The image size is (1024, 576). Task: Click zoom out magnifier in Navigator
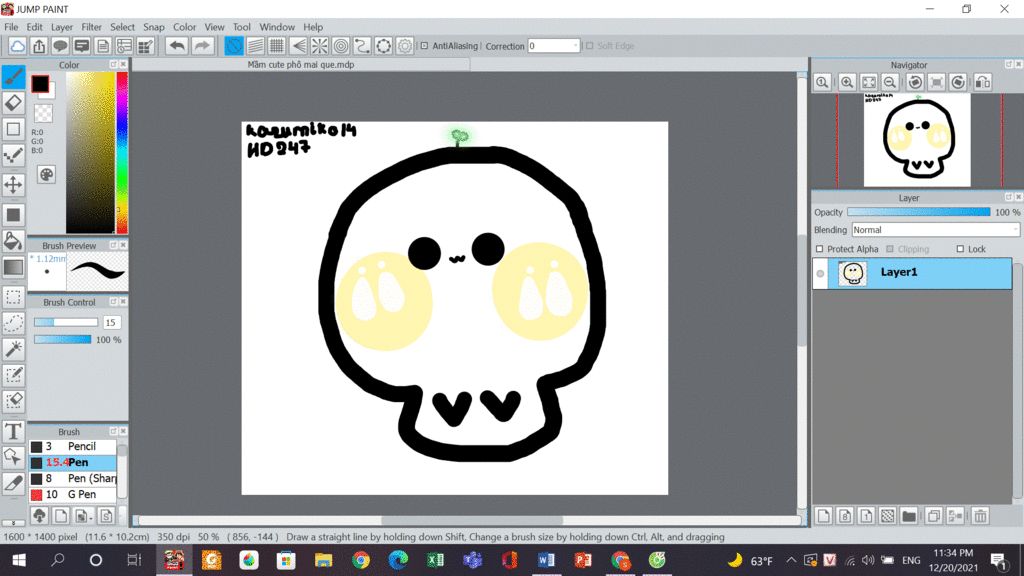coord(889,82)
